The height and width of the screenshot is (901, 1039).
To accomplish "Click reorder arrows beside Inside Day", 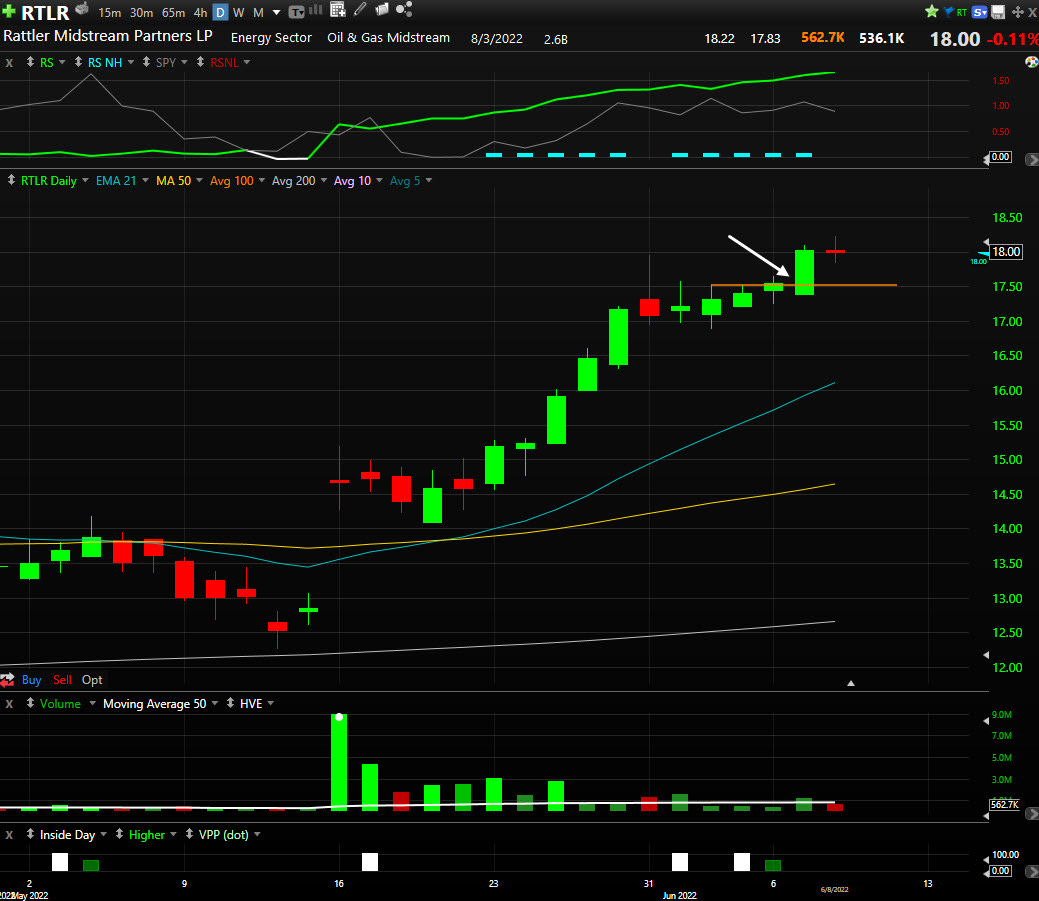I will pyautogui.click(x=30, y=834).
